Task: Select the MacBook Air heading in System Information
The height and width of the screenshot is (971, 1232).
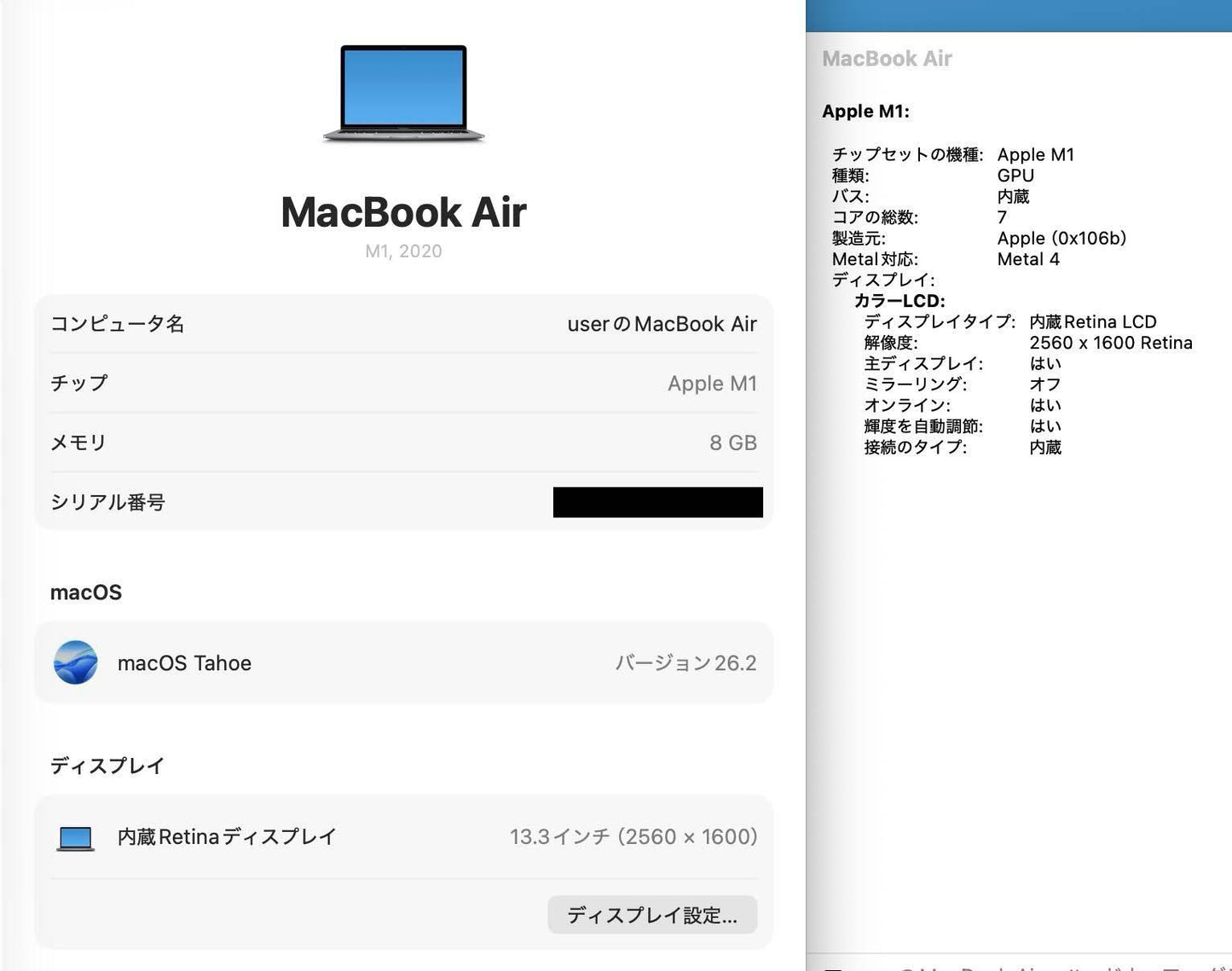Action: coord(887,58)
